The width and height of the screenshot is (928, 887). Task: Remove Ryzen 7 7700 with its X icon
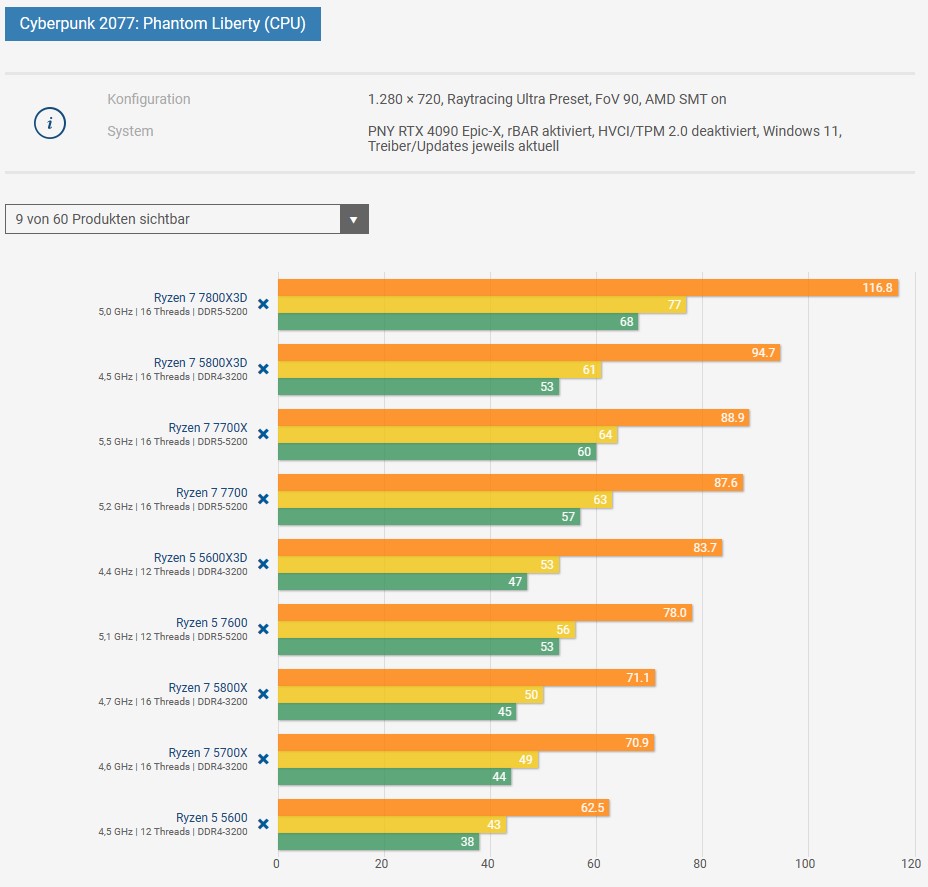coord(263,499)
